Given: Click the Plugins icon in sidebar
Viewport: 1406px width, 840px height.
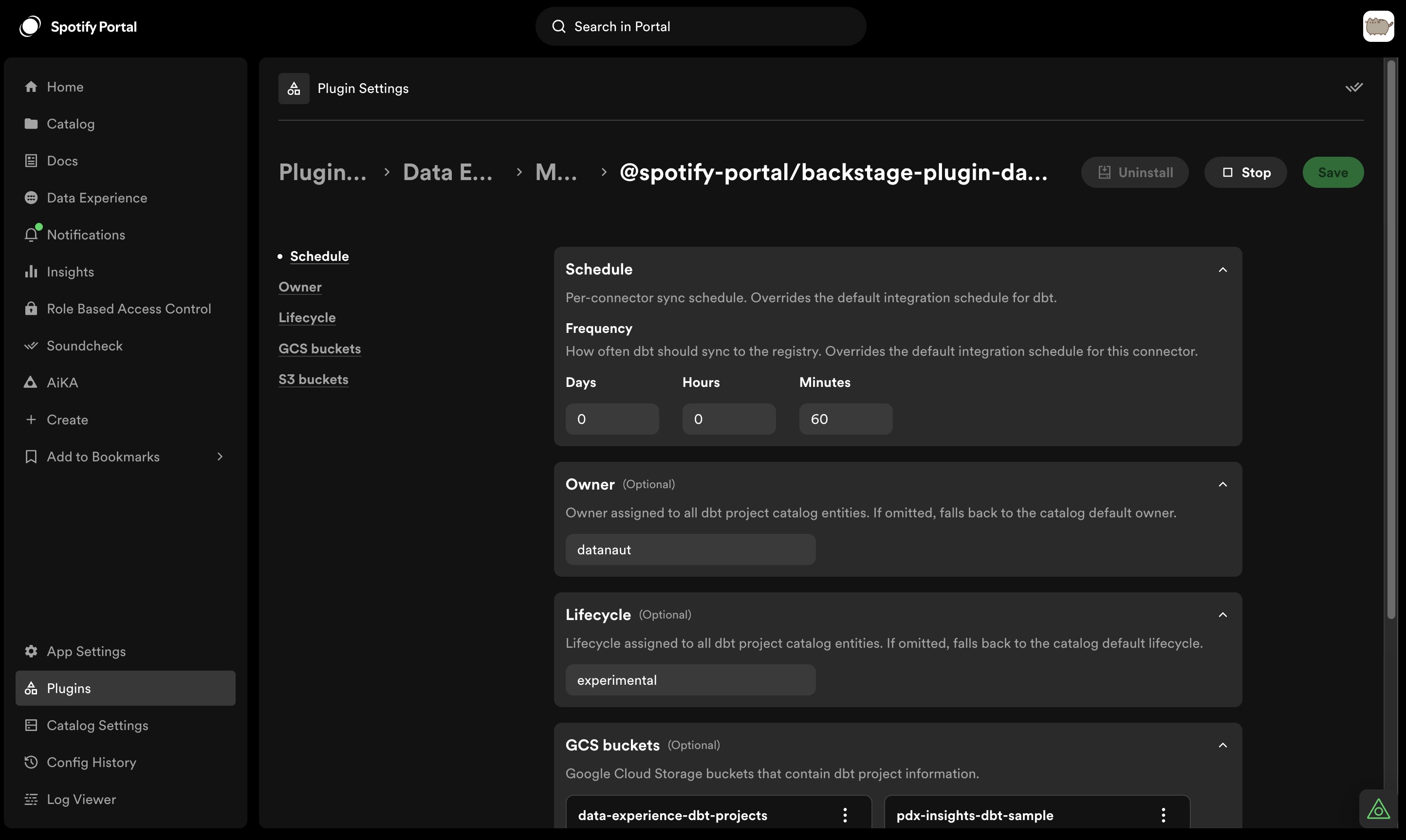Looking at the screenshot, I should pyautogui.click(x=31, y=688).
